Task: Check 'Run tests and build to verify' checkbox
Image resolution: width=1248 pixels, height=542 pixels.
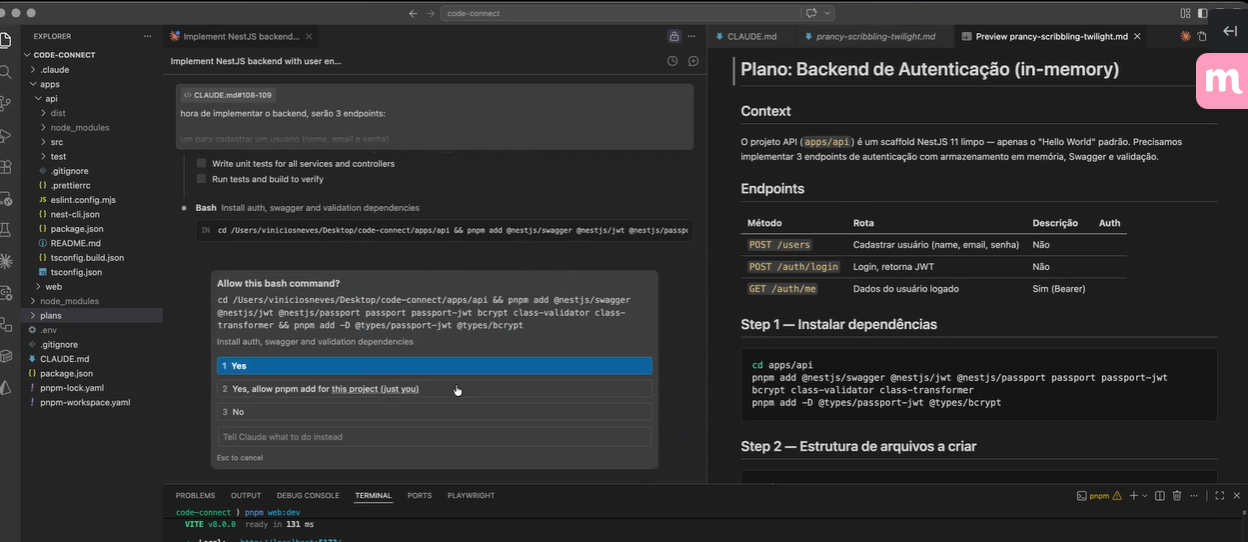Action: (202, 179)
